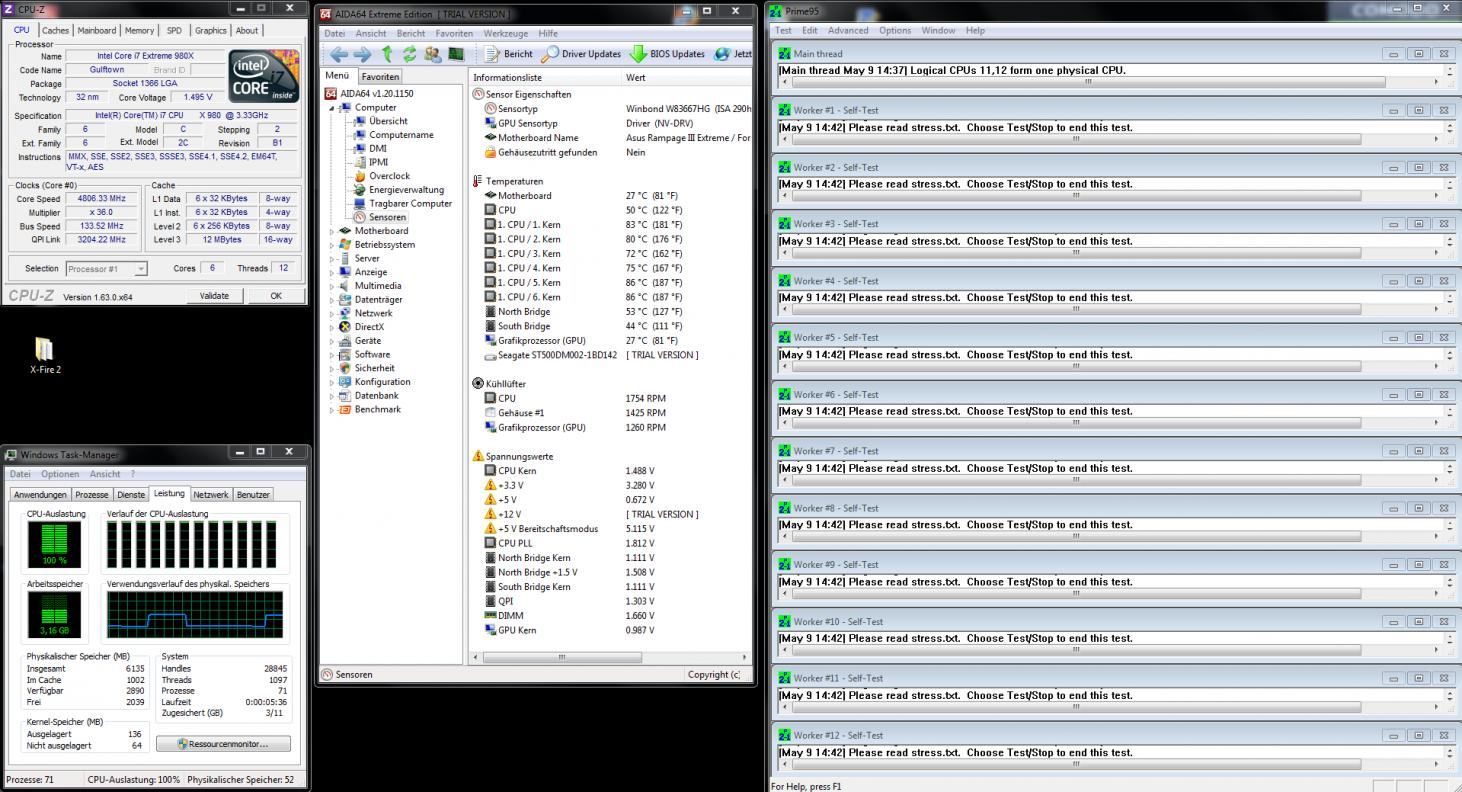Open BIOS Updates in AIDA64 toolbar
Image resolution: width=1462 pixels, height=792 pixels.
(666, 54)
